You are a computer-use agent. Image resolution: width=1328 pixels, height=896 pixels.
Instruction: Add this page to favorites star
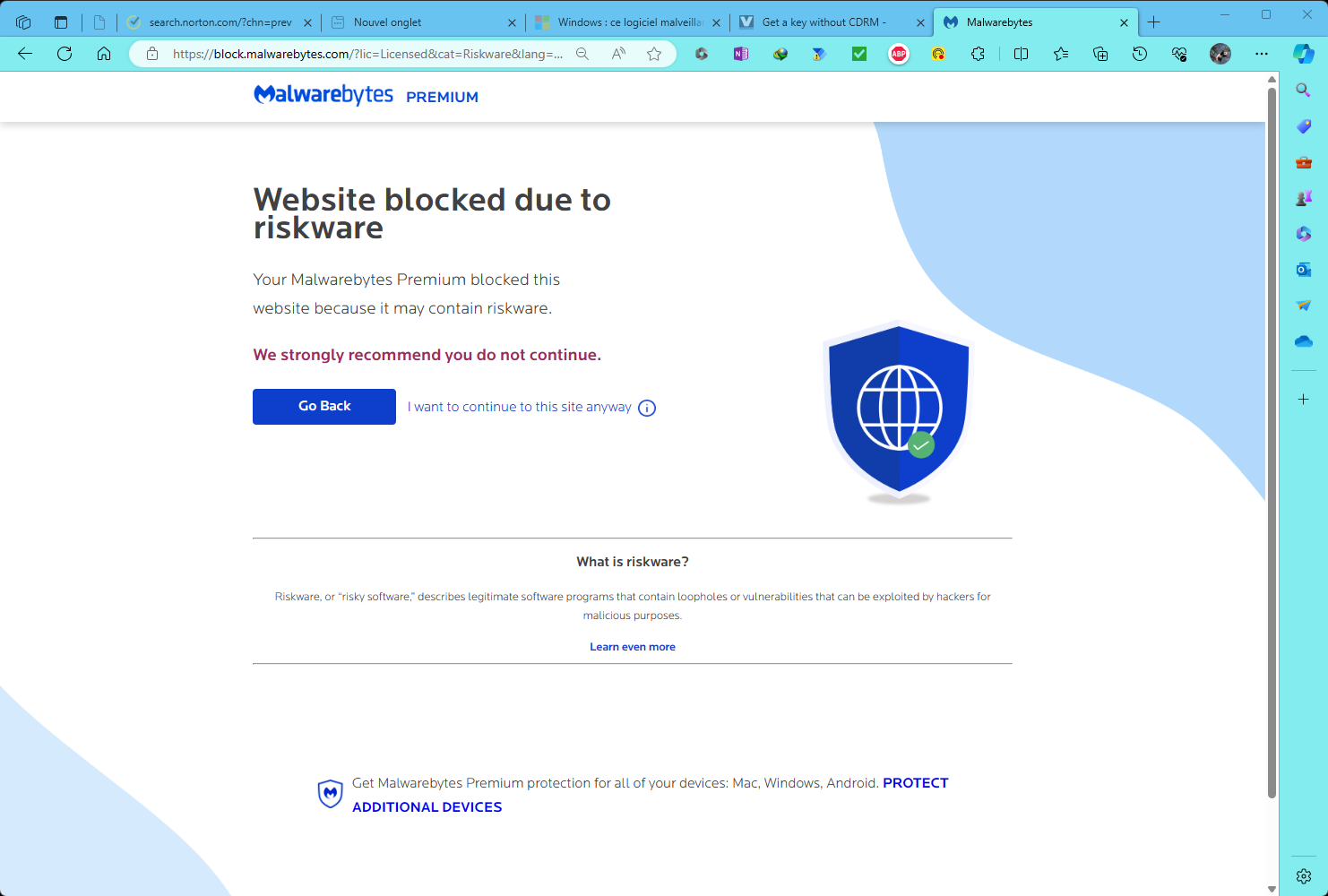[654, 54]
